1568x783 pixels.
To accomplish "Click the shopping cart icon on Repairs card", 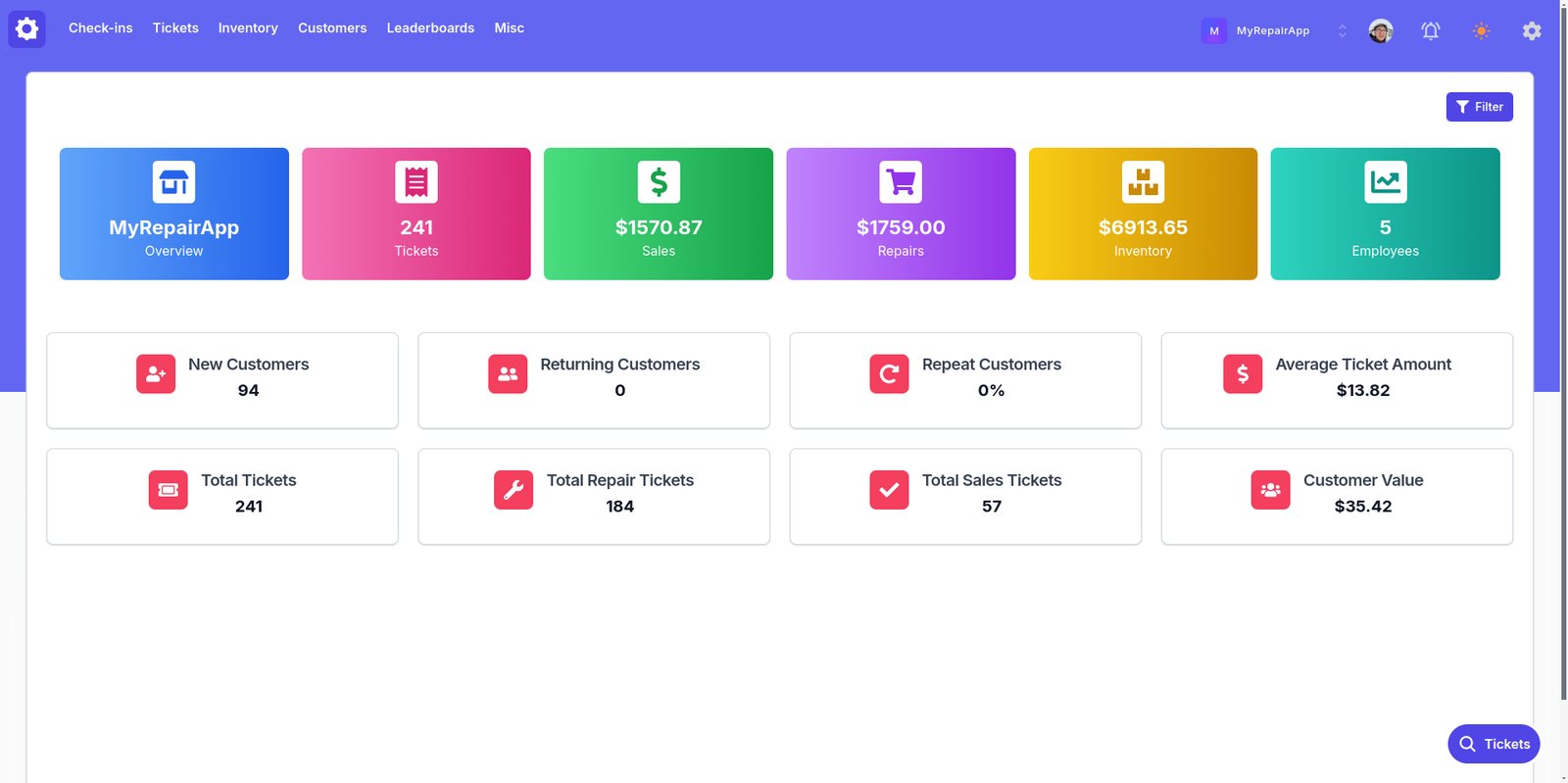I will (901, 182).
